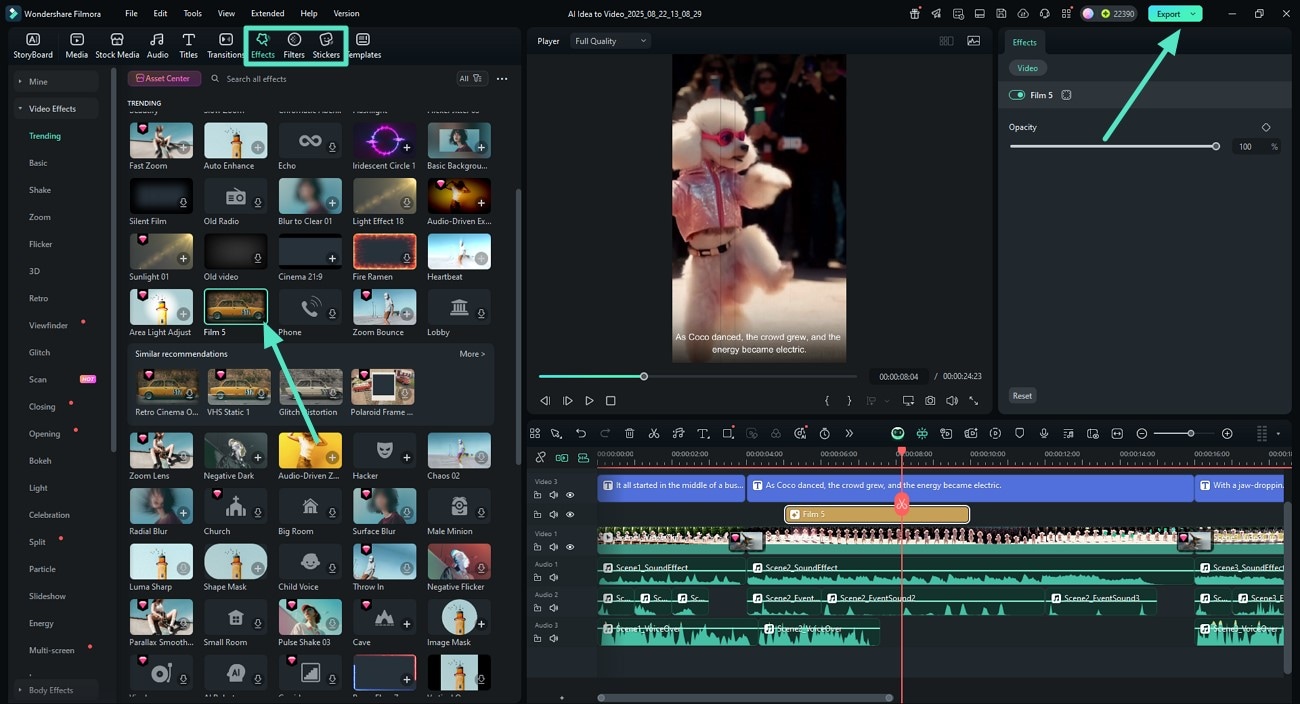
Task: Open the Full Quality dropdown
Action: 610,41
